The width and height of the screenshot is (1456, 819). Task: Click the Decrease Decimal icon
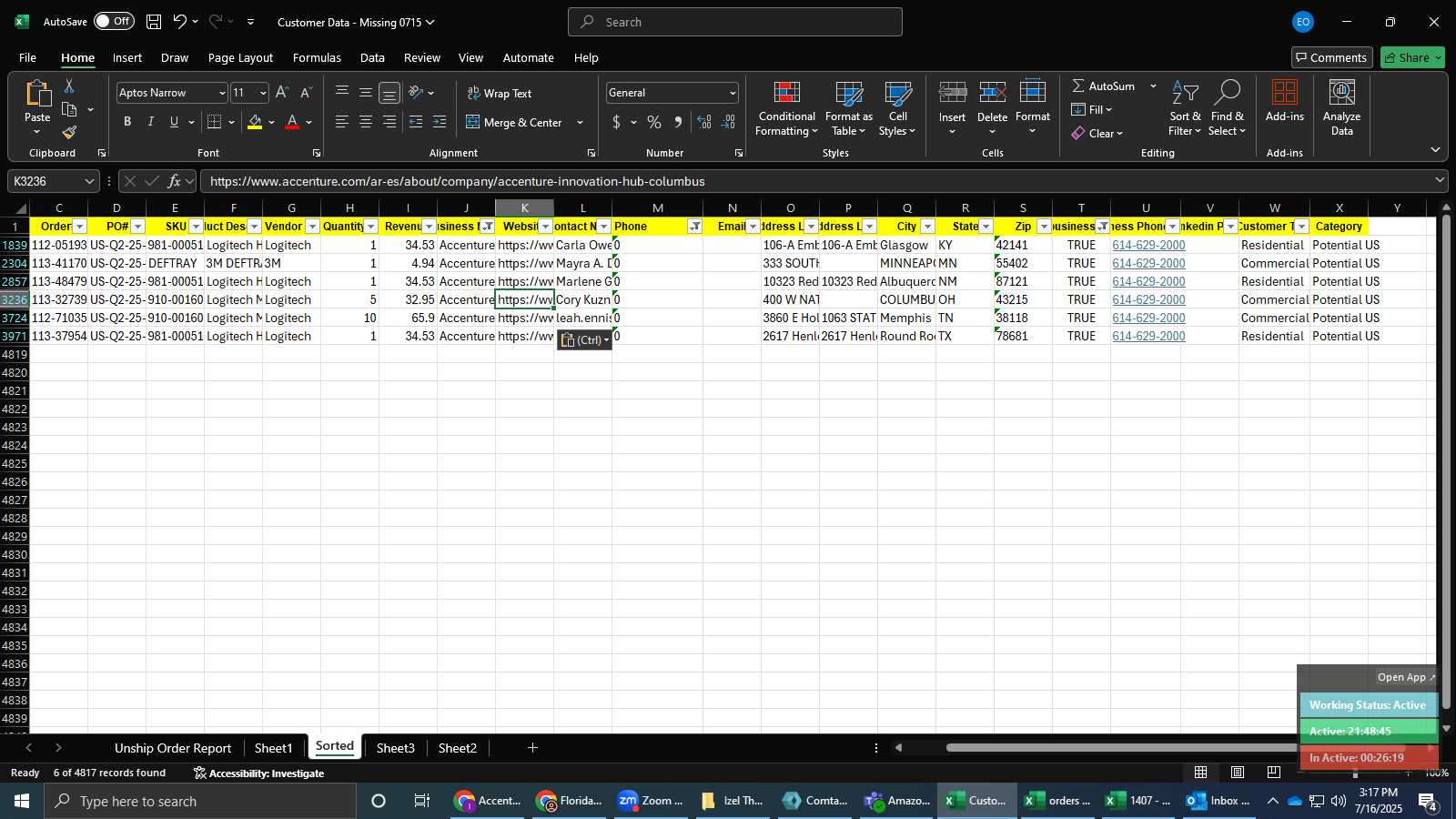729,122
